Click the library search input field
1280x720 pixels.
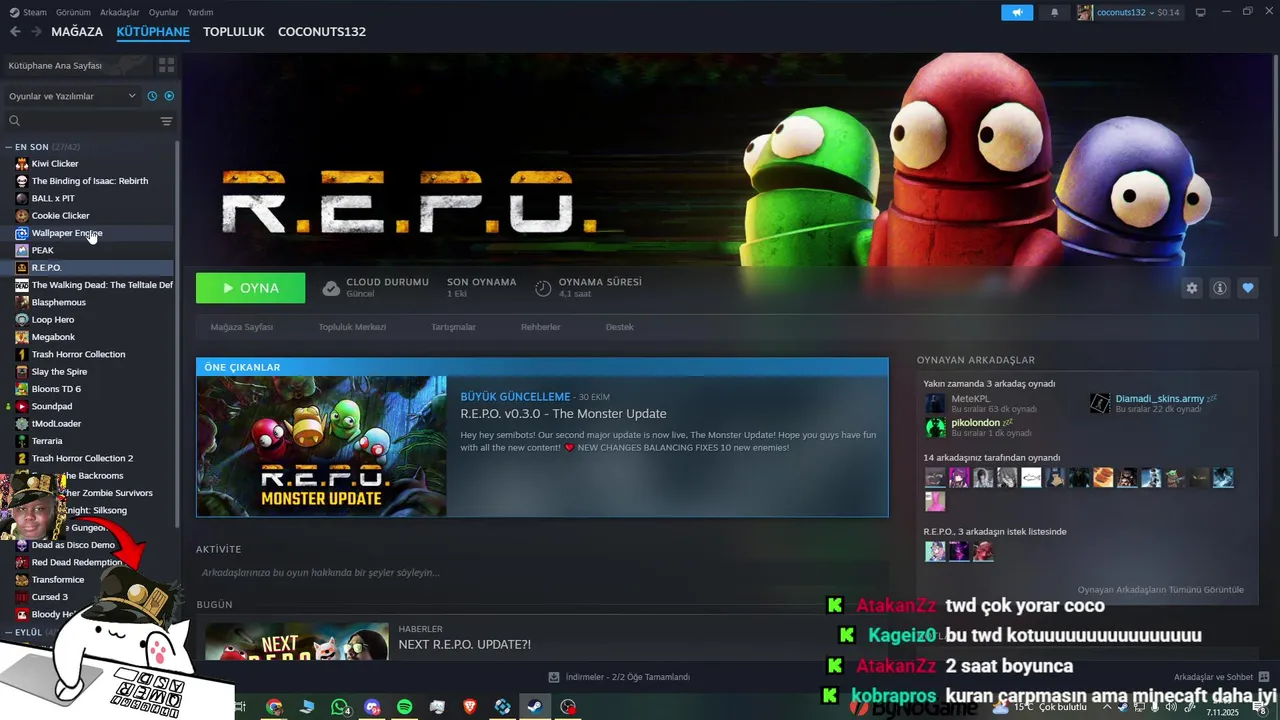coord(88,121)
